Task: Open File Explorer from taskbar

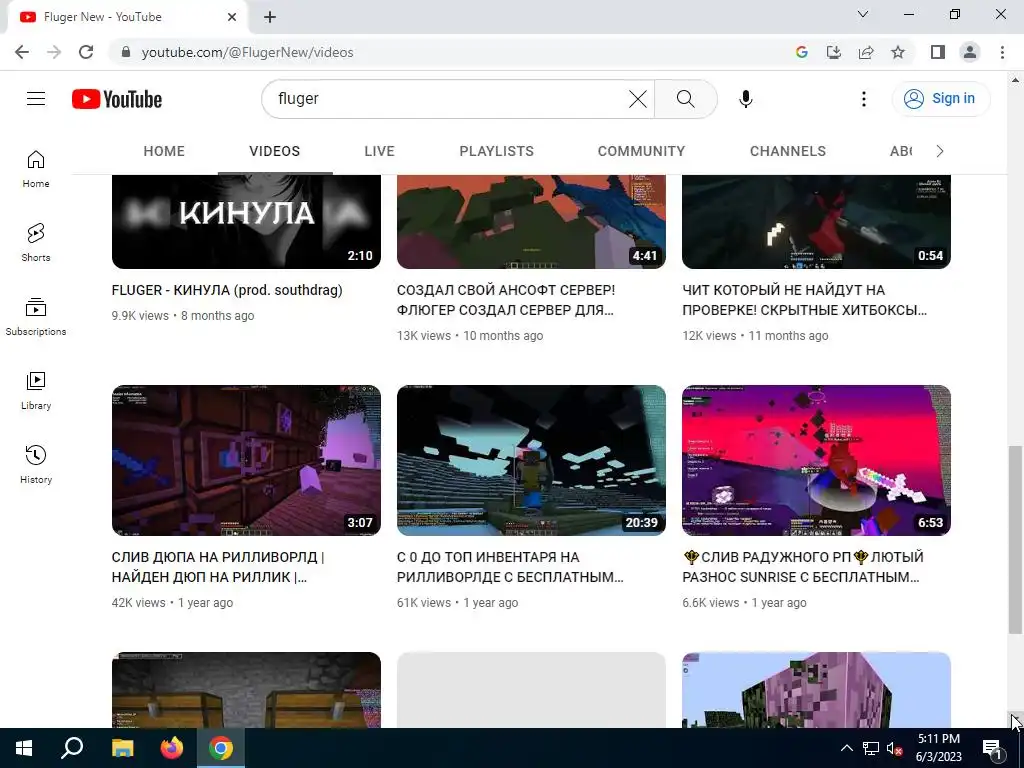Action: 122,748
